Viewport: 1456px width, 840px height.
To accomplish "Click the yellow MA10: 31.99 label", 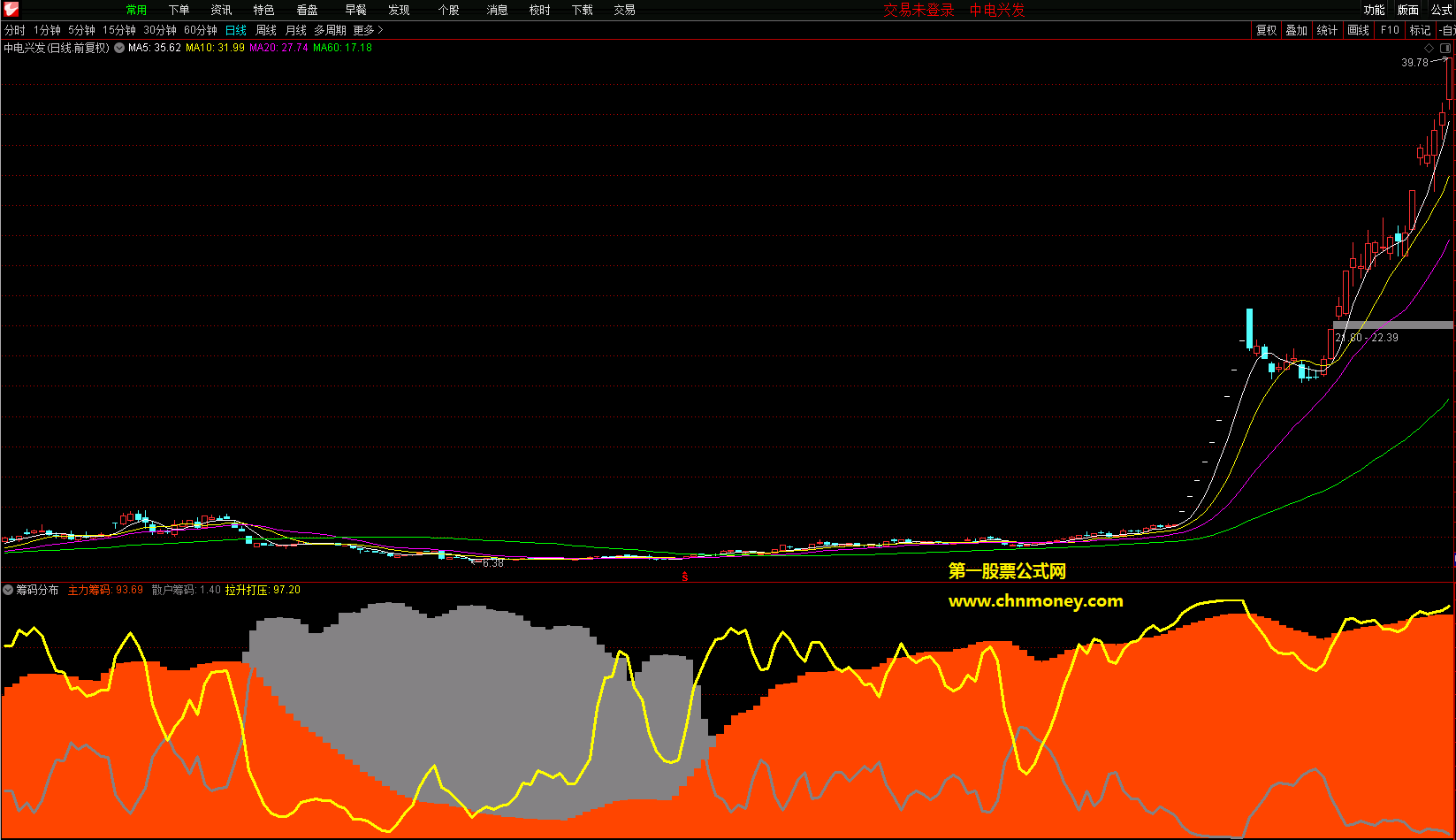I will click(215, 48).
